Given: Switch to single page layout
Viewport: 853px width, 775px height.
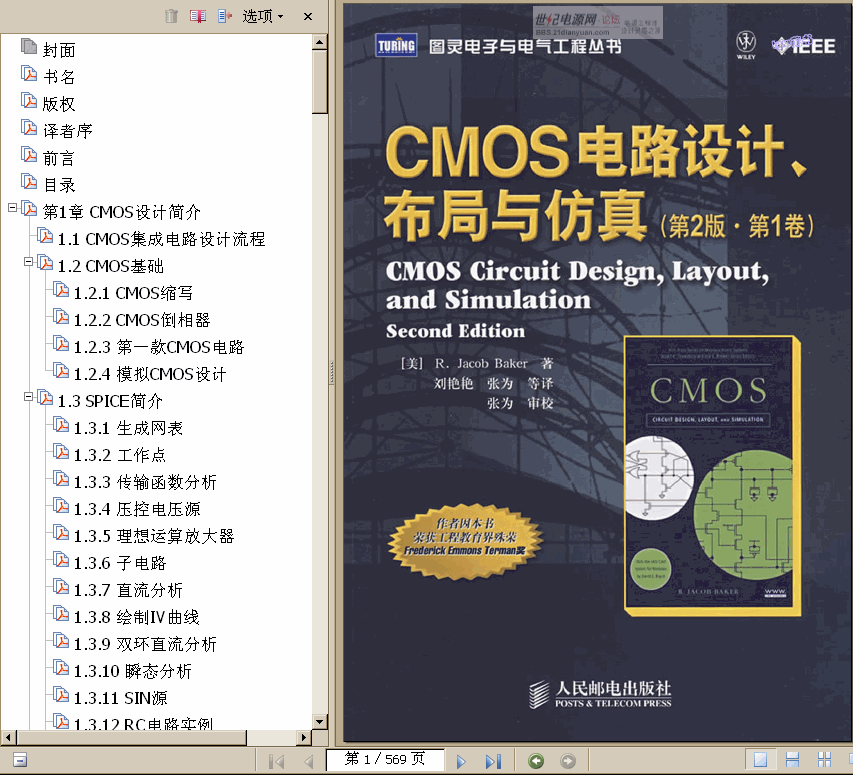Looking at the screenshot, I should click(760, 759).
